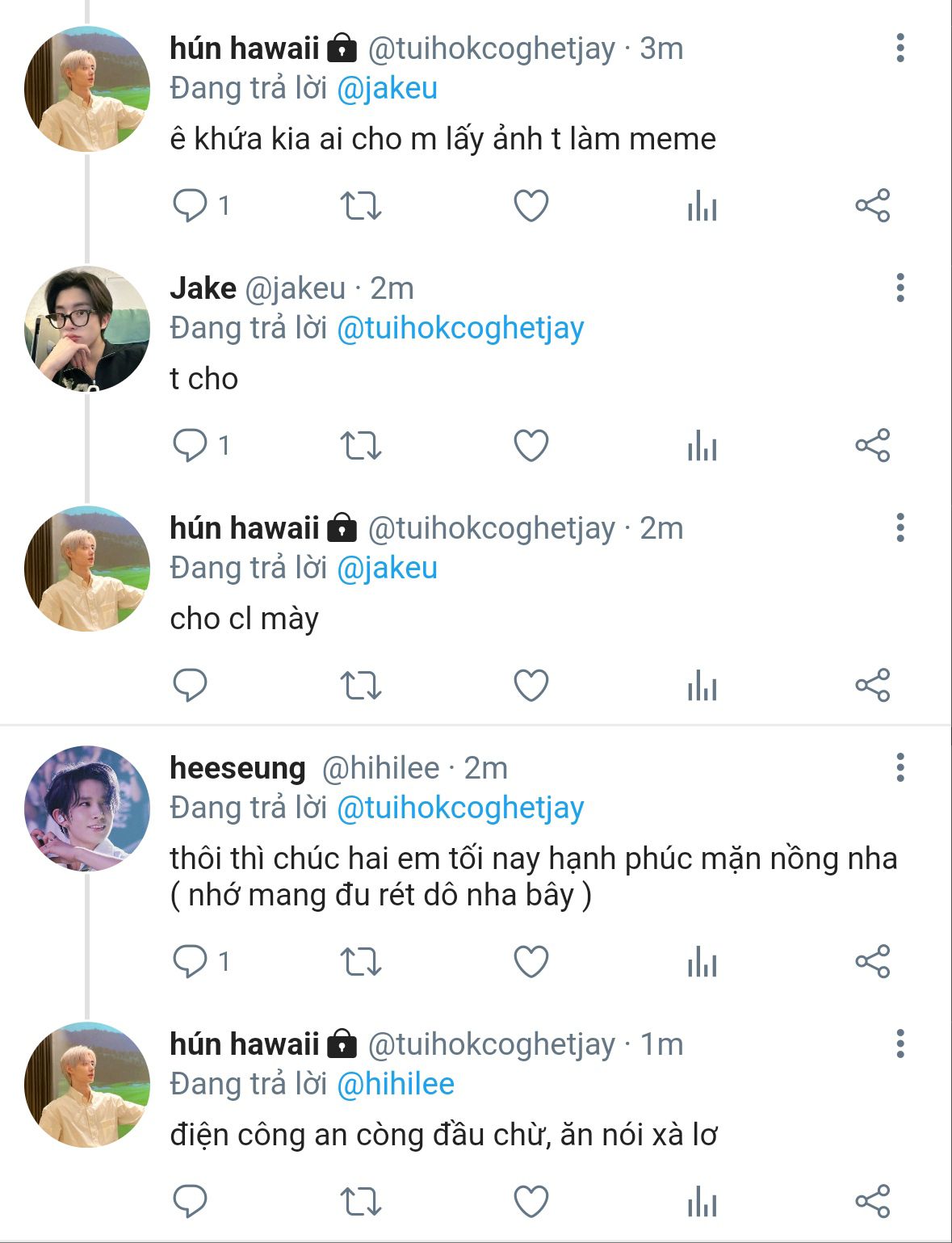The image size is (952, 1243).
Task: View analytics for "cho cl mày" tweet
Action: 702,686
